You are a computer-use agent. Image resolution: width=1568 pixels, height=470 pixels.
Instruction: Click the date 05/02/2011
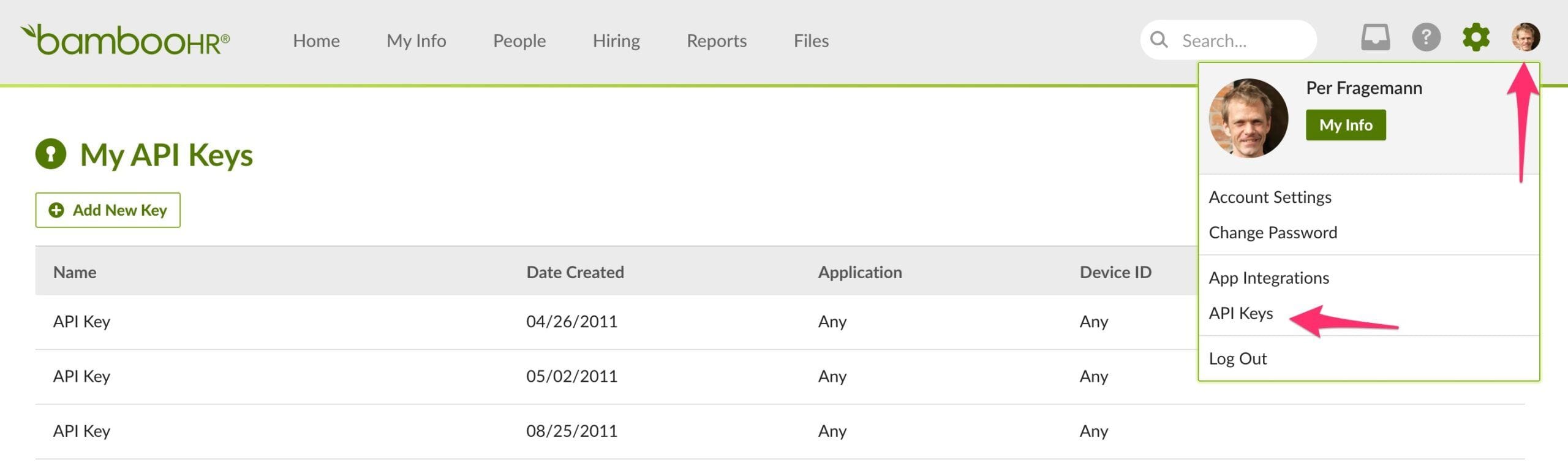(571, 376)
